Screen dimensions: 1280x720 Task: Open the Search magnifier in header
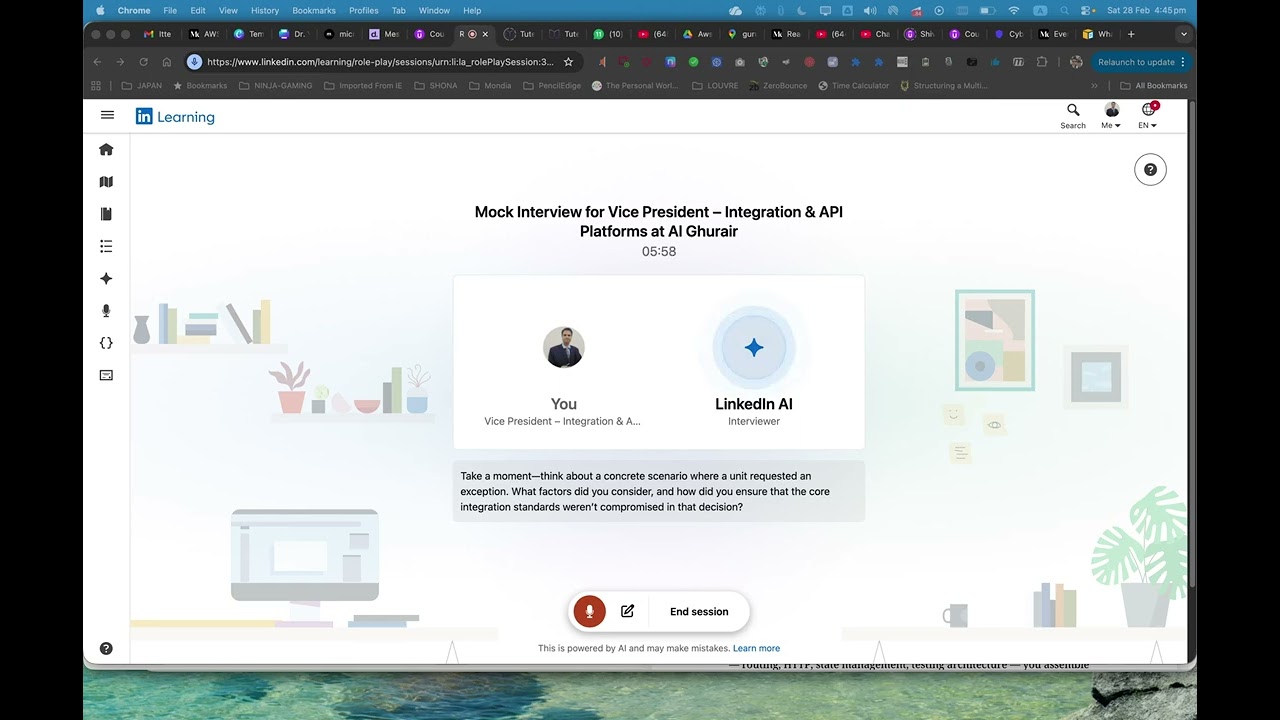point(1073,116)
